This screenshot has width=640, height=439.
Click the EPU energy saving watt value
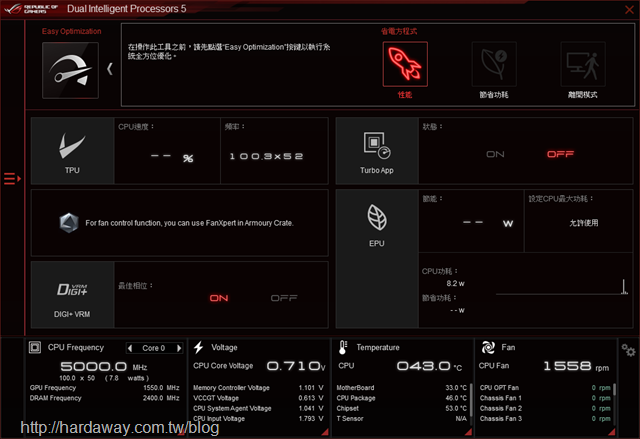pos(488,223)
